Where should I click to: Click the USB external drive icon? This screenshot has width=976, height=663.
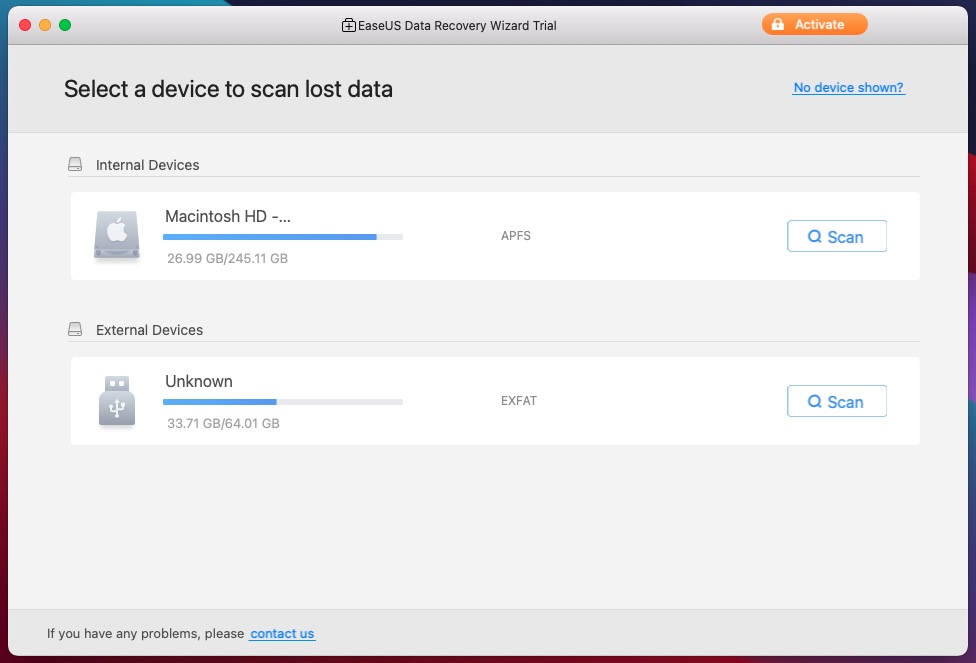click(x=117, y=401)
